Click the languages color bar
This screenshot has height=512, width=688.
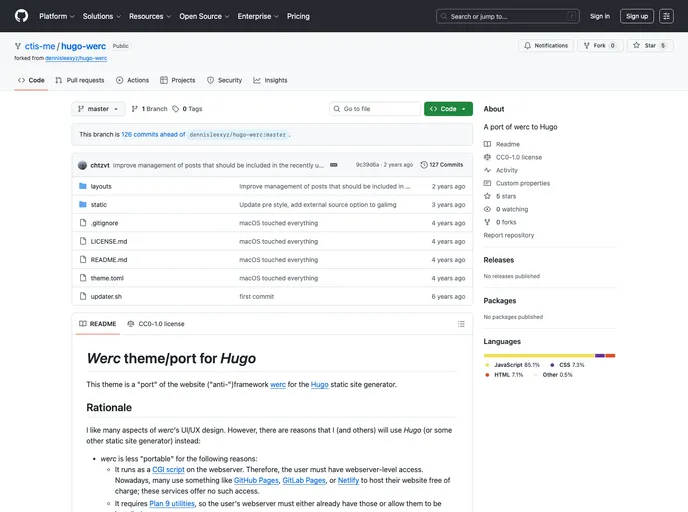point(548,355)
